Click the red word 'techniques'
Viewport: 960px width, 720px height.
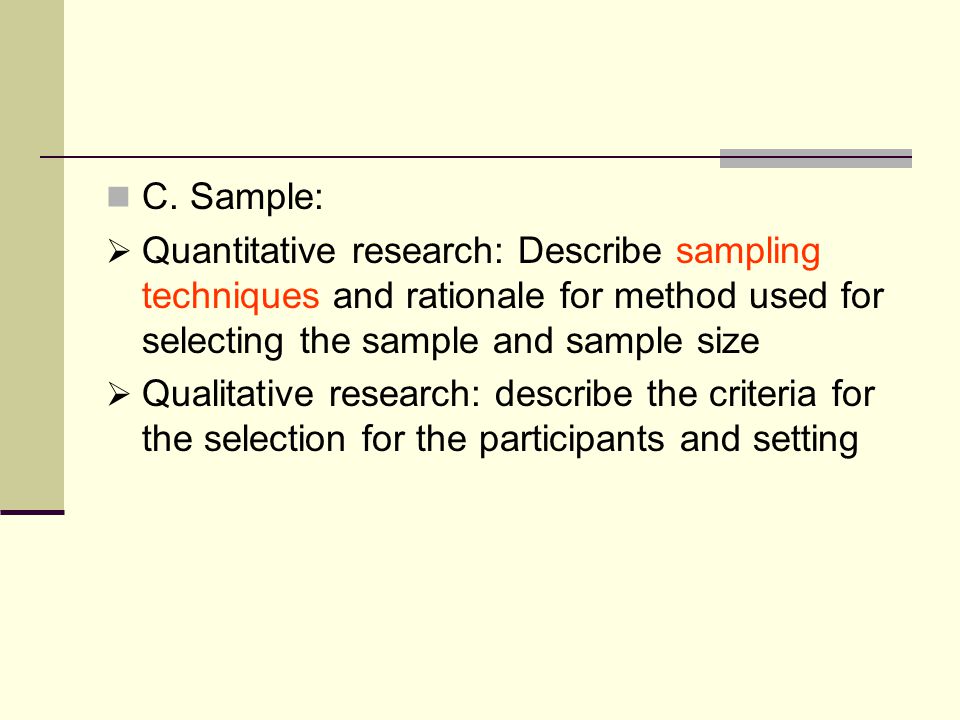tap(230, 297)
